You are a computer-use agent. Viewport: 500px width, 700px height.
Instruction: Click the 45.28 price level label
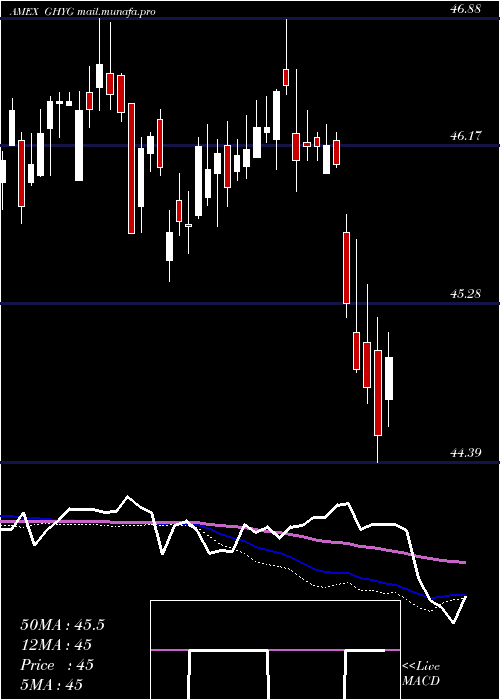(466, 294)
